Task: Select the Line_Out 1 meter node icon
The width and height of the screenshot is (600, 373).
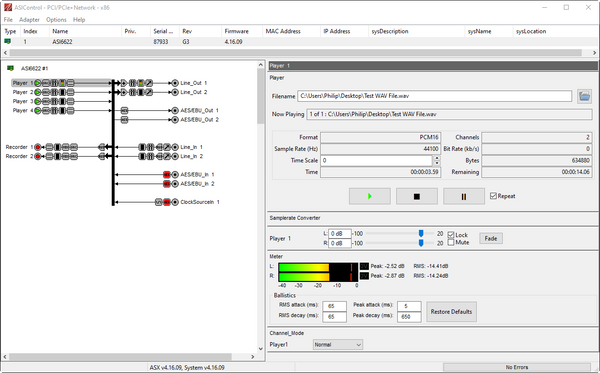Action: point(140,83)
